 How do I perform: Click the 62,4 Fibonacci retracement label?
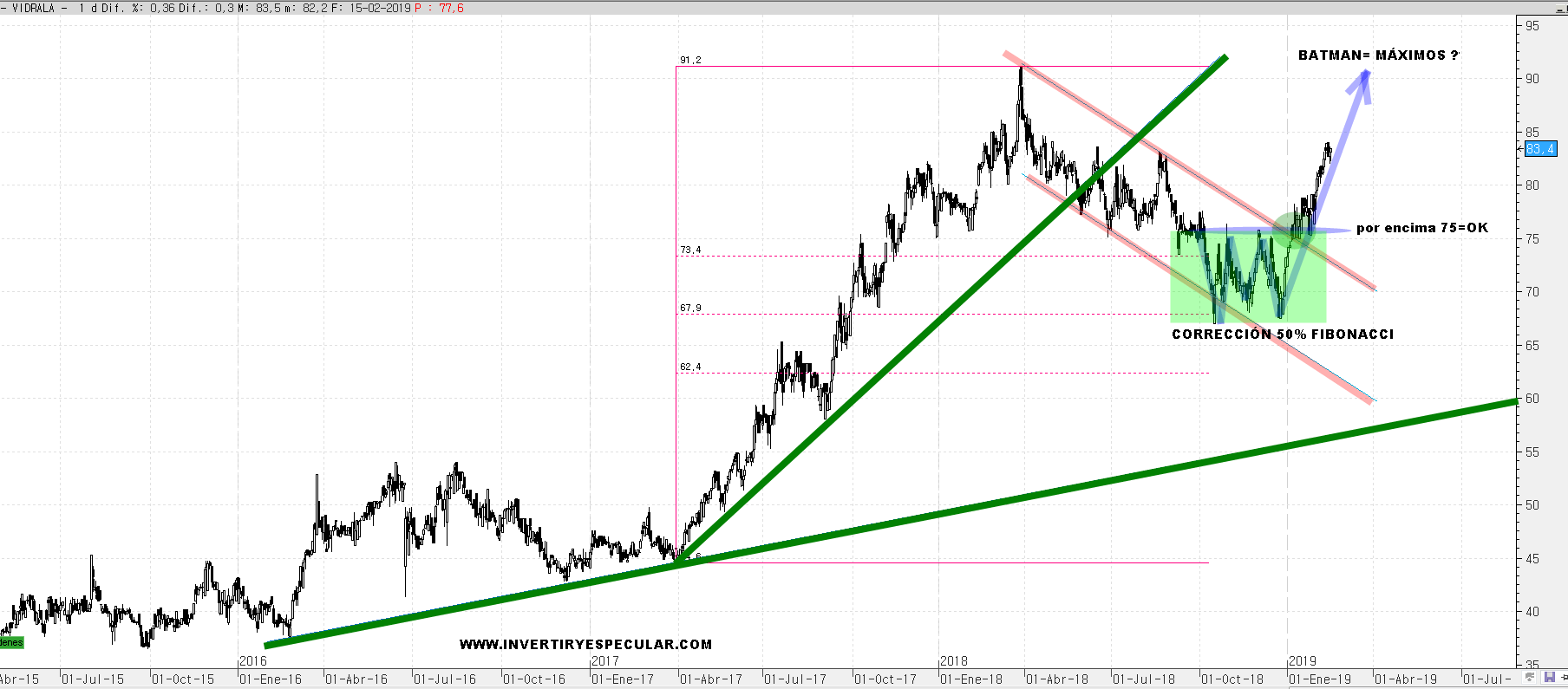[x=690, y=367]
